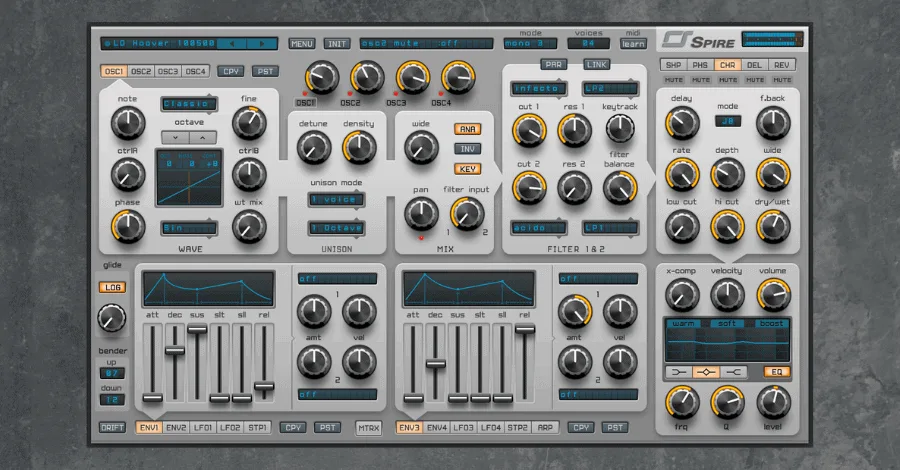Click the pan knob in MIX
The width and height of the screenshot is (900, 470).
click(x=421, y=213)
